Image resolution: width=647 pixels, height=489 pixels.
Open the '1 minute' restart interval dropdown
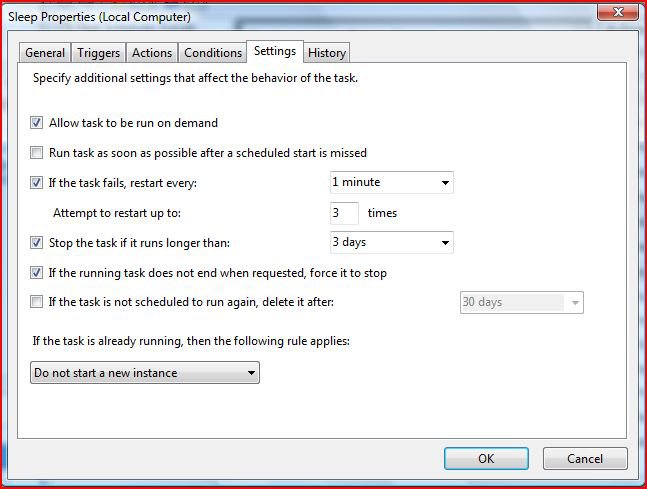(391, 183)
